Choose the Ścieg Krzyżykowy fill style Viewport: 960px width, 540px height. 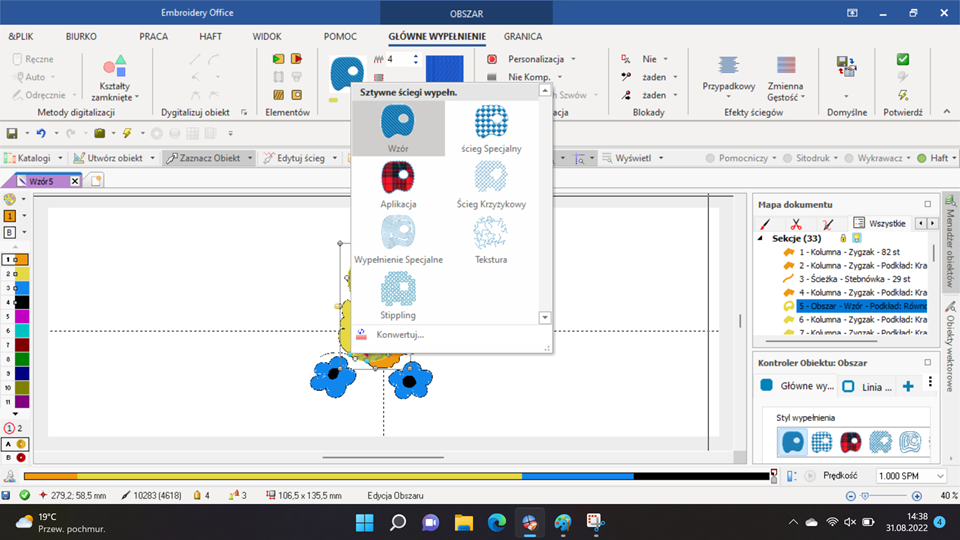491,181
